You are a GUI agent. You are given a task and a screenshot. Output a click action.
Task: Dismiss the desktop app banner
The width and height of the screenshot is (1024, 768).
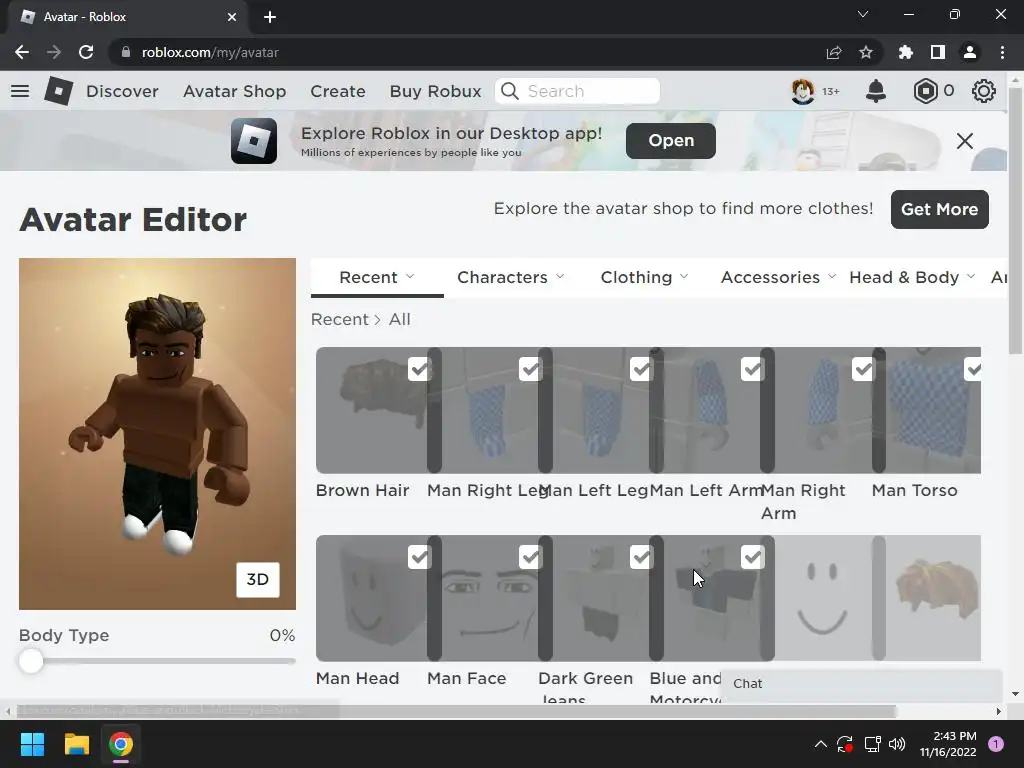tap(965, 141)
